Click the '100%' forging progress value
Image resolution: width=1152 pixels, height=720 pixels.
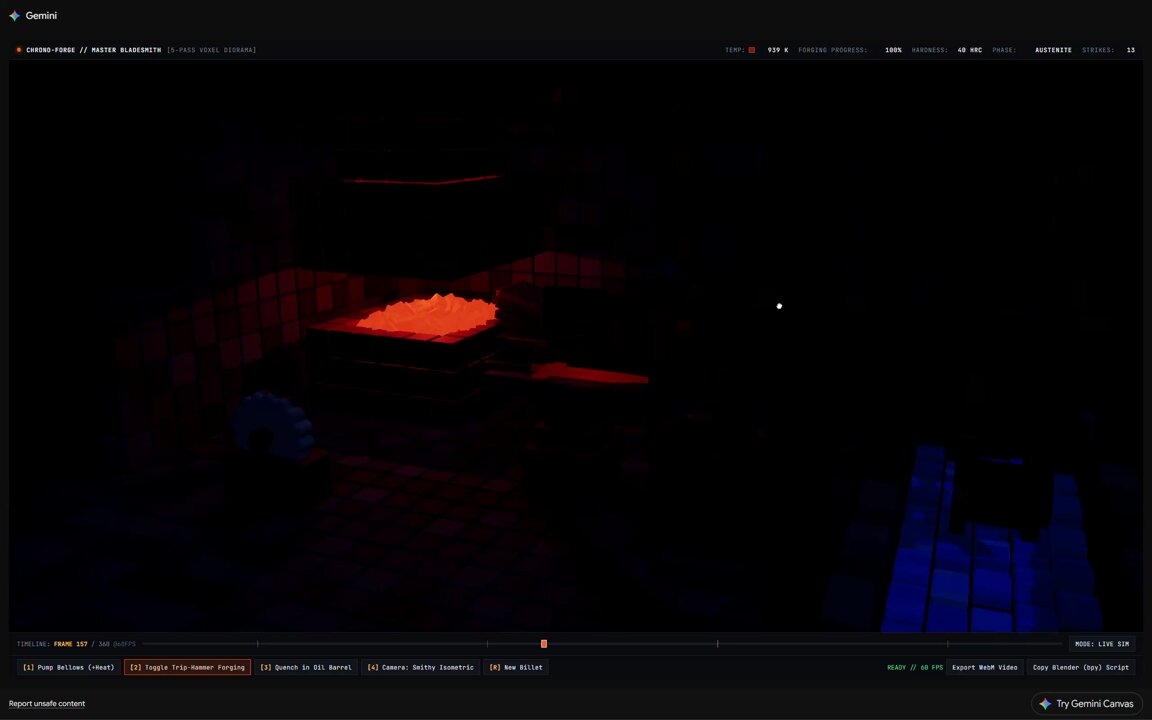[893, 50]
